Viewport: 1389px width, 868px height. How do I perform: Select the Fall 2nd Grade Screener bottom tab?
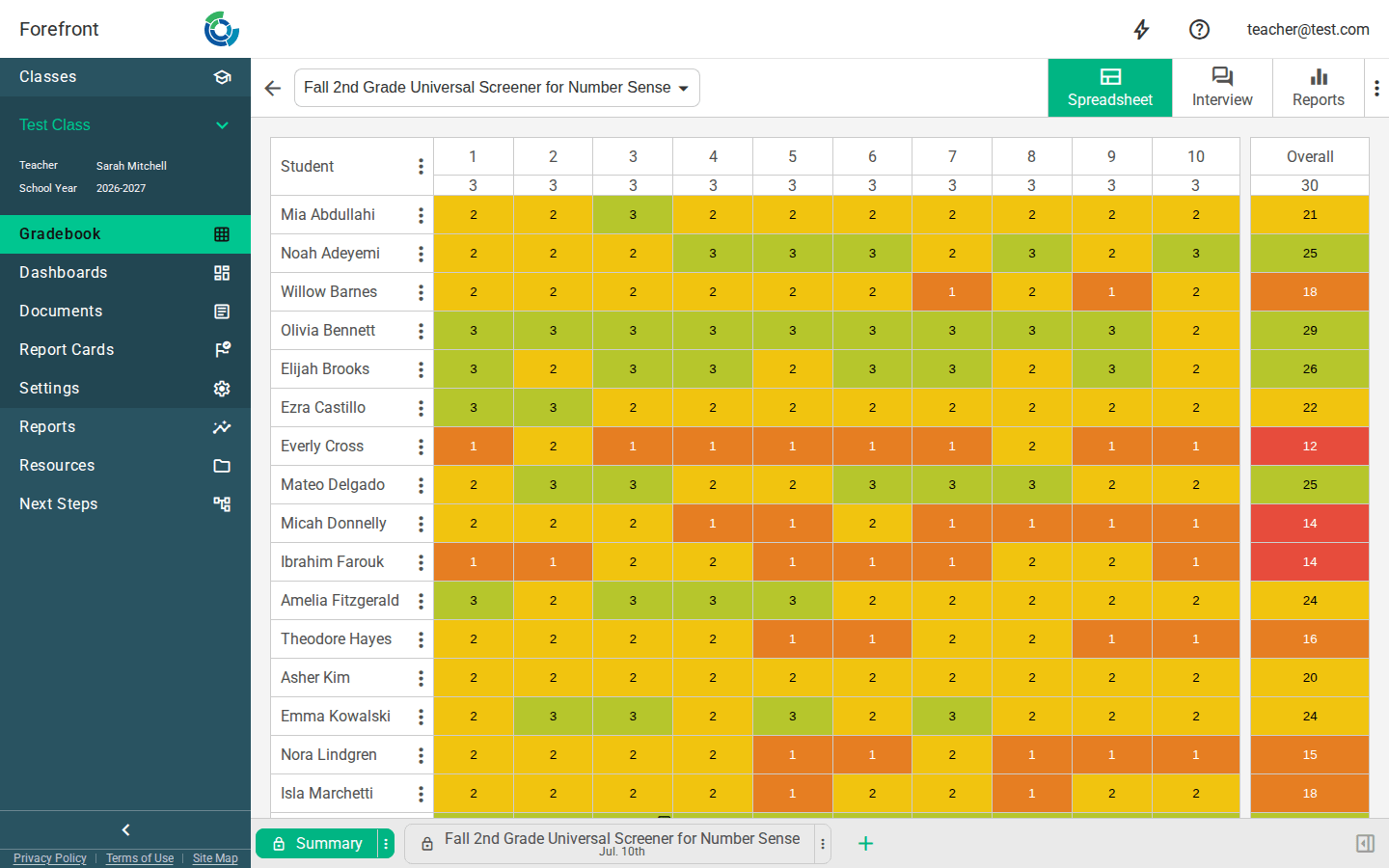(611, 843)
